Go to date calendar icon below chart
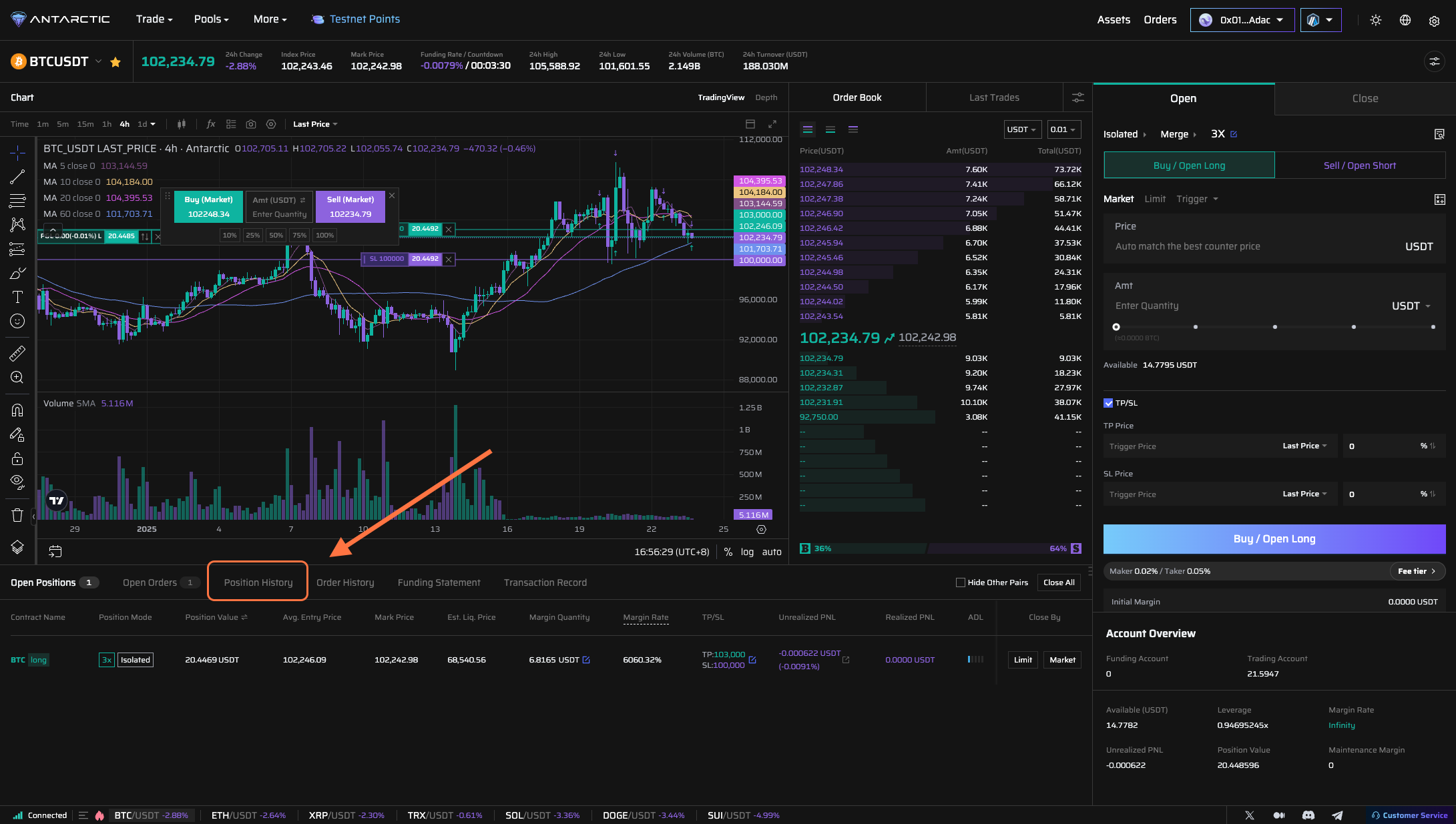 [55, 551]
